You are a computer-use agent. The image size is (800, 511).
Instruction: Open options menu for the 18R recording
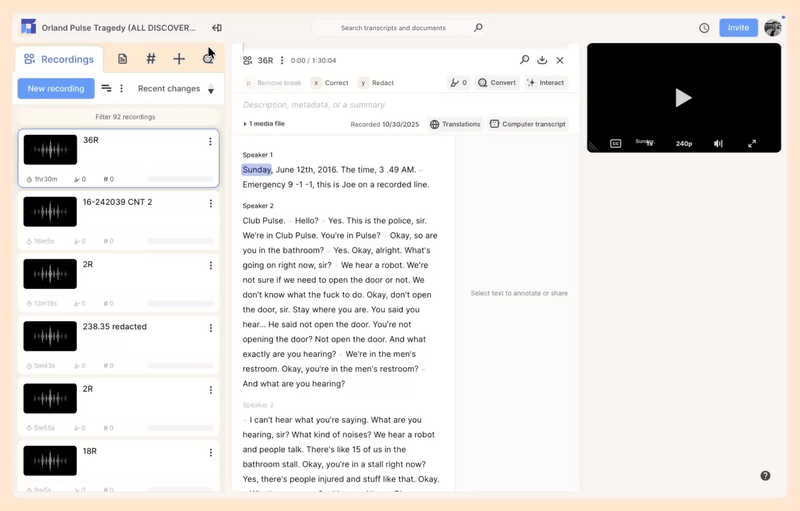click(211, 452)
